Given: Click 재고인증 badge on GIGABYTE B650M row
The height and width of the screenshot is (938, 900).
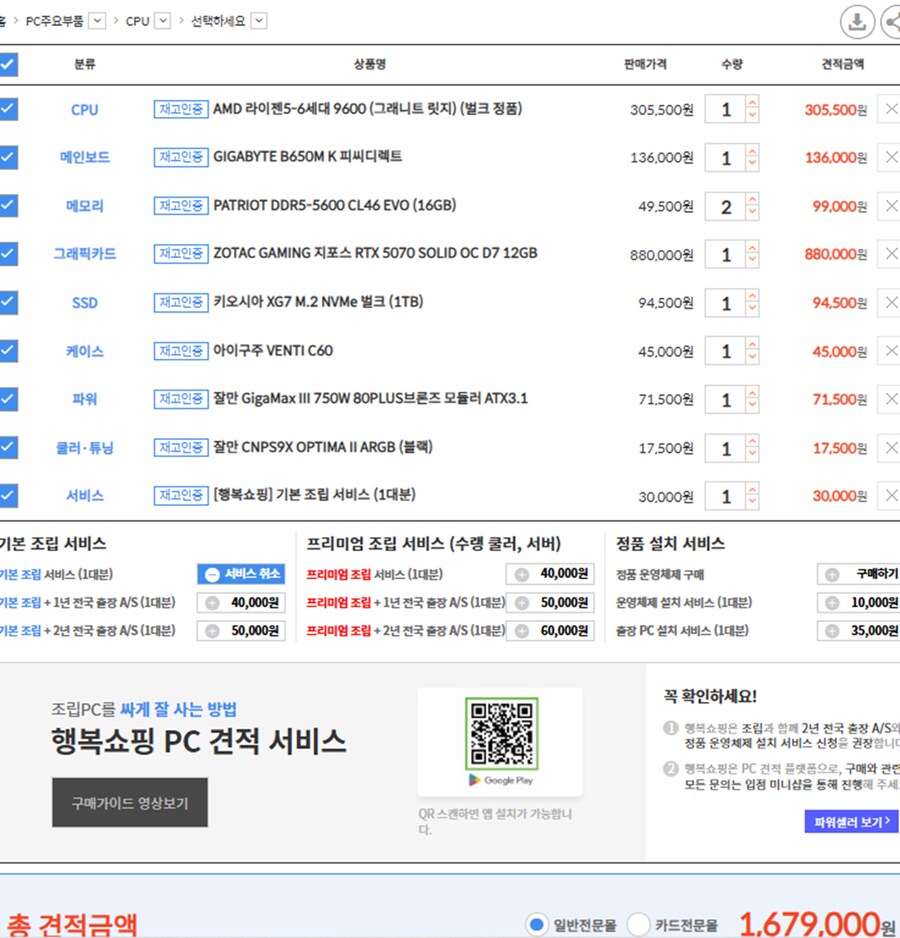Looking at the screenshot, I should click(x=181, y=157).
